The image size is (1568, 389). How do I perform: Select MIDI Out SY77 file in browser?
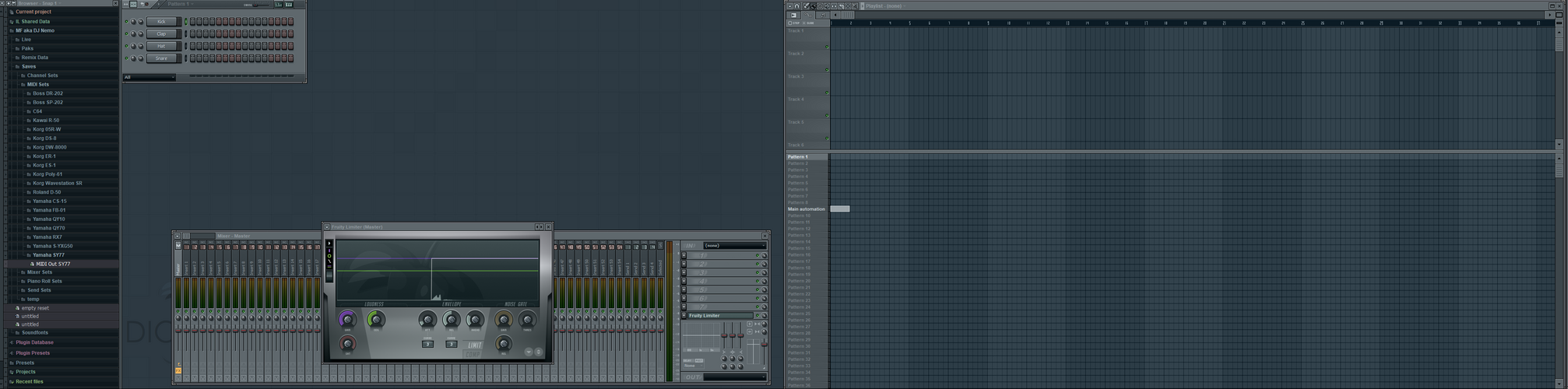pyautogui.click(x=53, y=264)
